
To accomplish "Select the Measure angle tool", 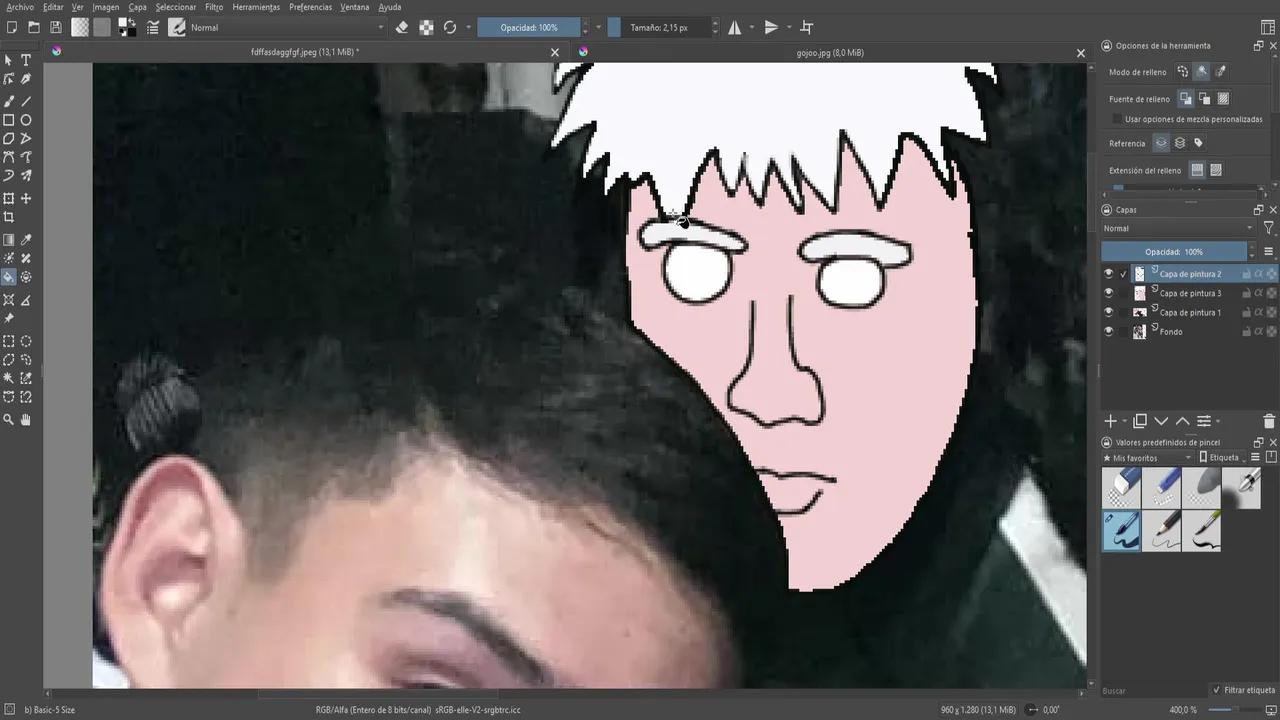I will (26, 300).
